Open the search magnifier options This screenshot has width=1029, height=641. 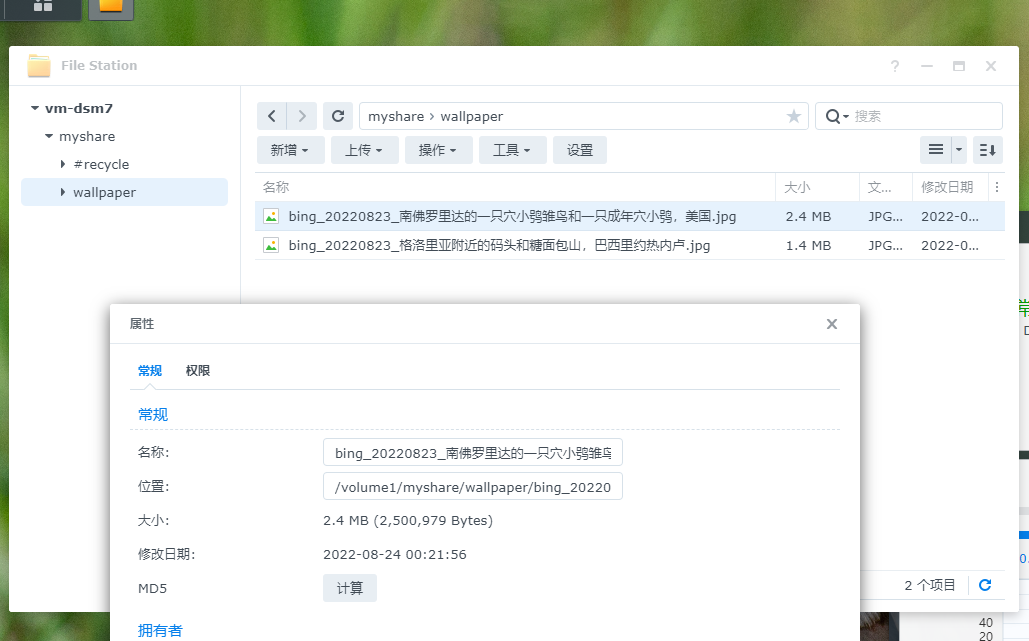click(x=836, y=116)
